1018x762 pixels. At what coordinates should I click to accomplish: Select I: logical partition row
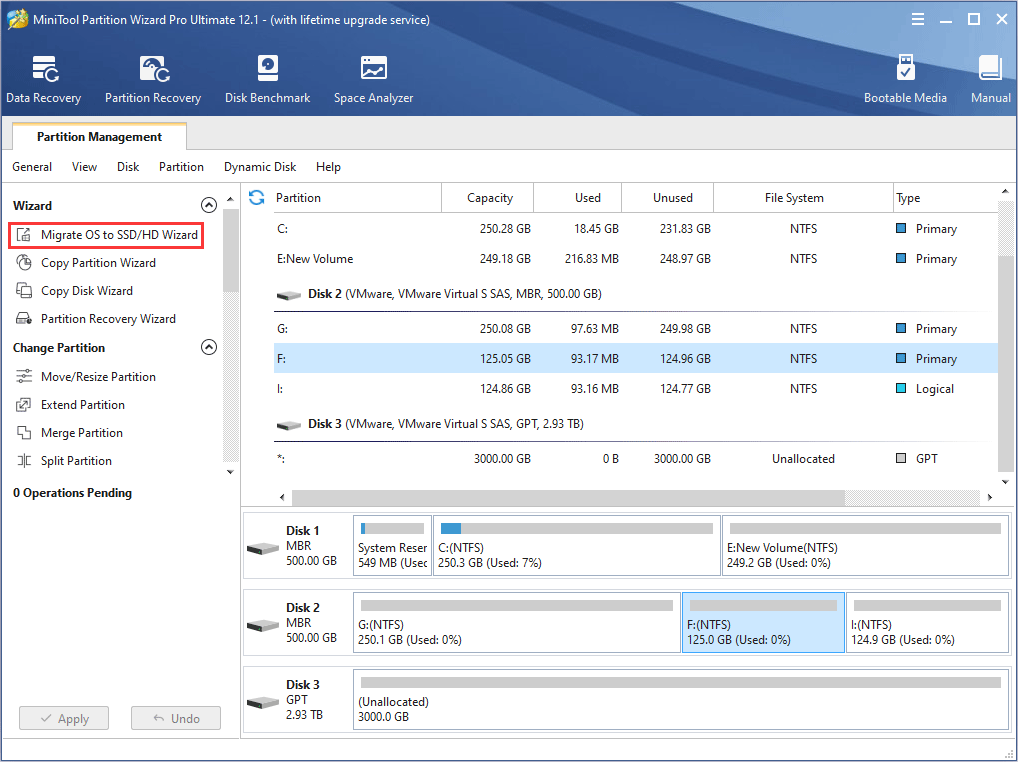[636, 388]
